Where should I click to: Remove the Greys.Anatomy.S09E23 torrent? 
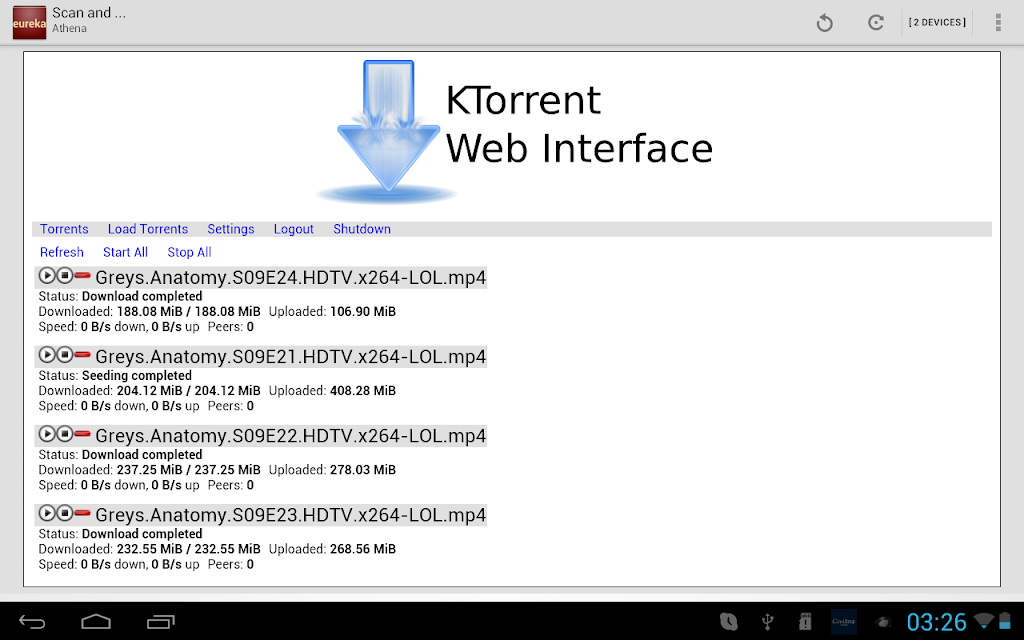tap(82, 513)
